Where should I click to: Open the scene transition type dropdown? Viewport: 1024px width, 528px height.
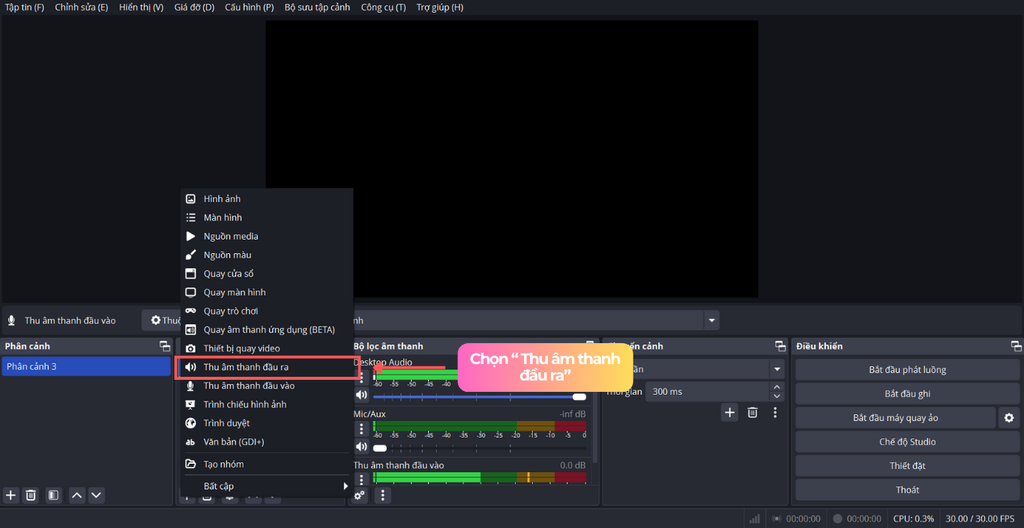777,369
